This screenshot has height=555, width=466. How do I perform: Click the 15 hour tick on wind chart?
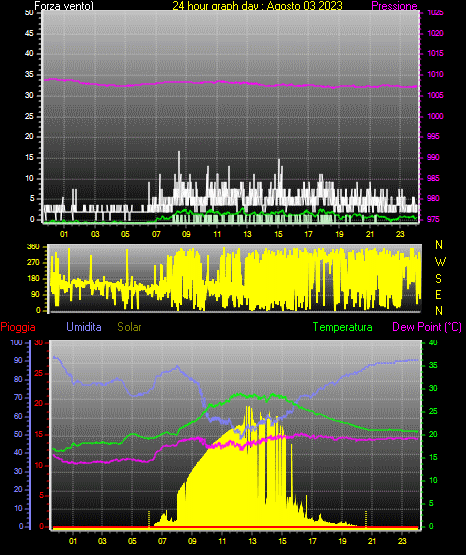[278, 234]
